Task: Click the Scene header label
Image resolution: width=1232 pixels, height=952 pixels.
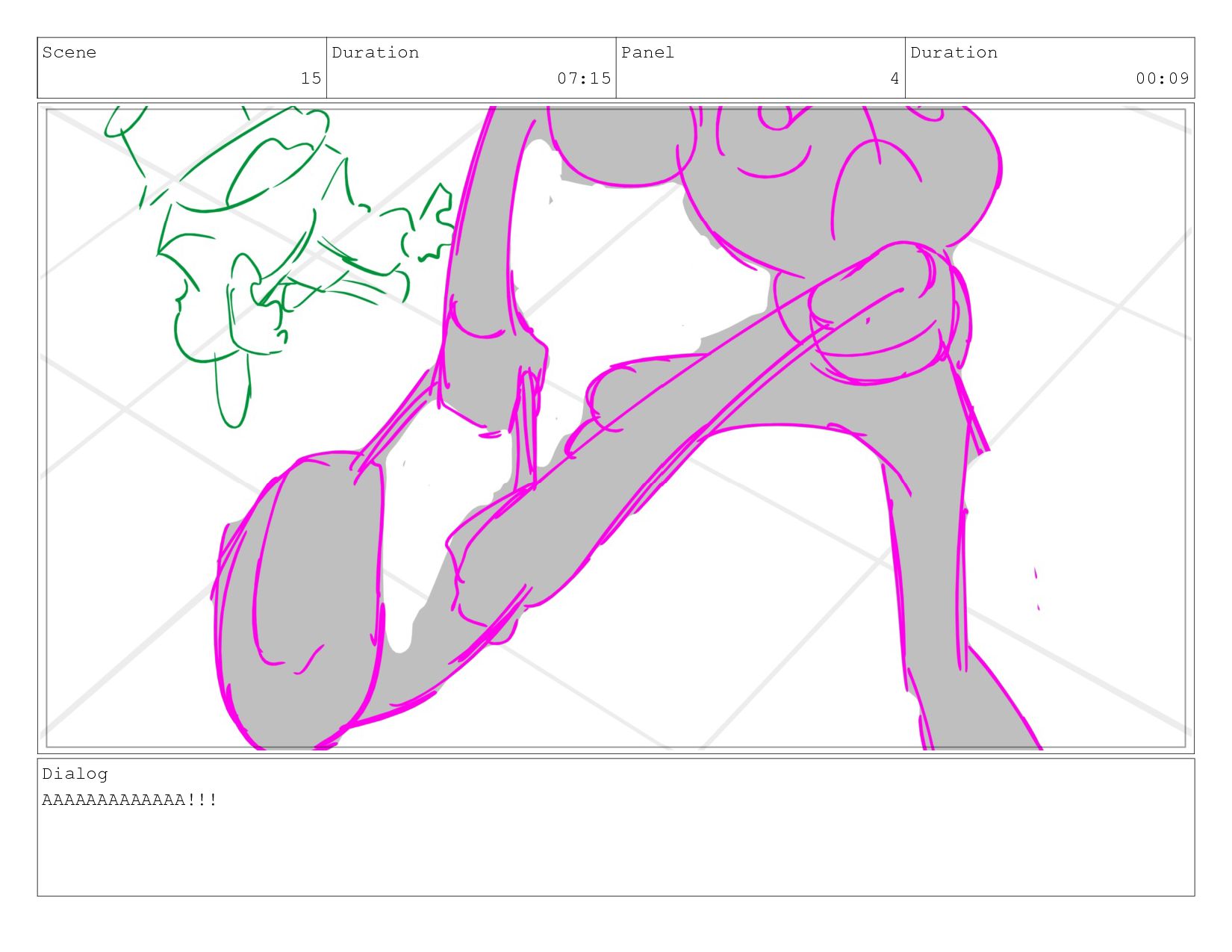Action: point(69,52)
